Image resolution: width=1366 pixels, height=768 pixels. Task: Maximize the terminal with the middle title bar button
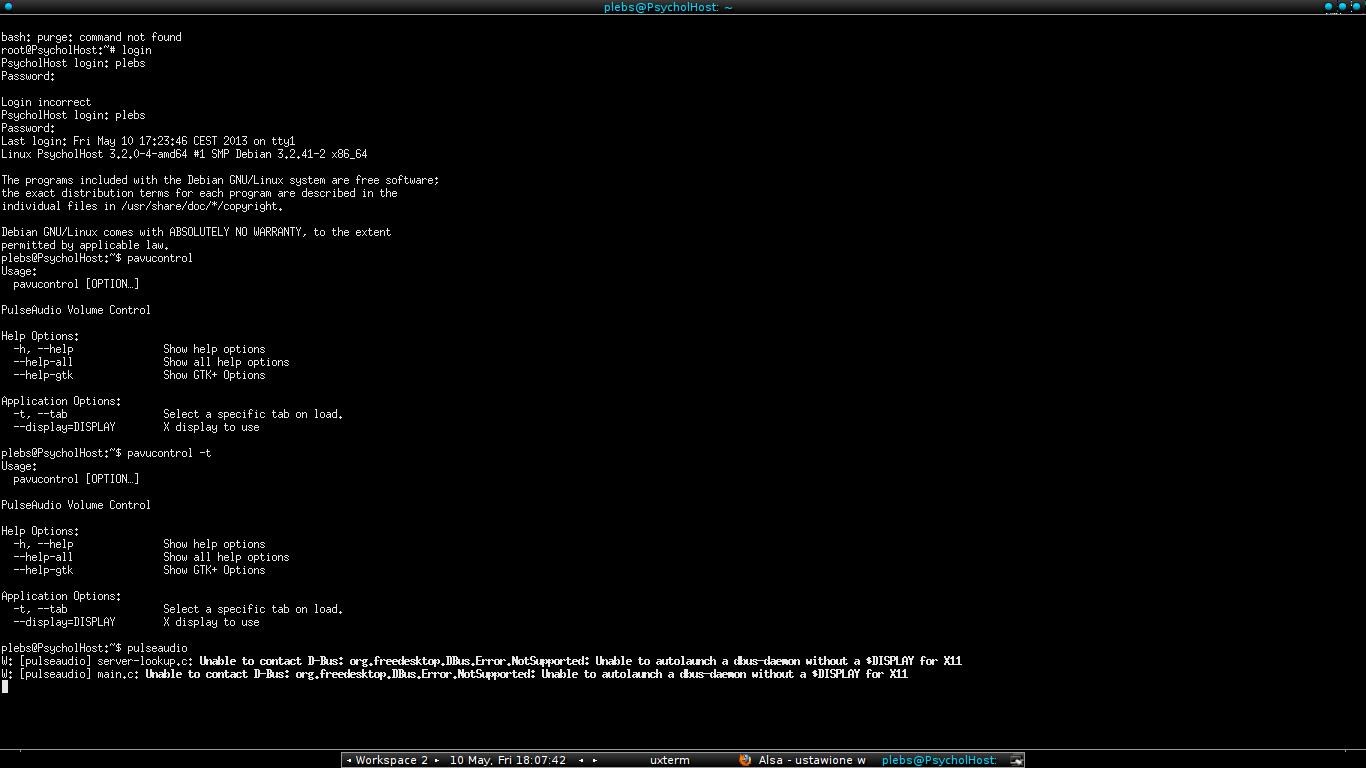1342,7
